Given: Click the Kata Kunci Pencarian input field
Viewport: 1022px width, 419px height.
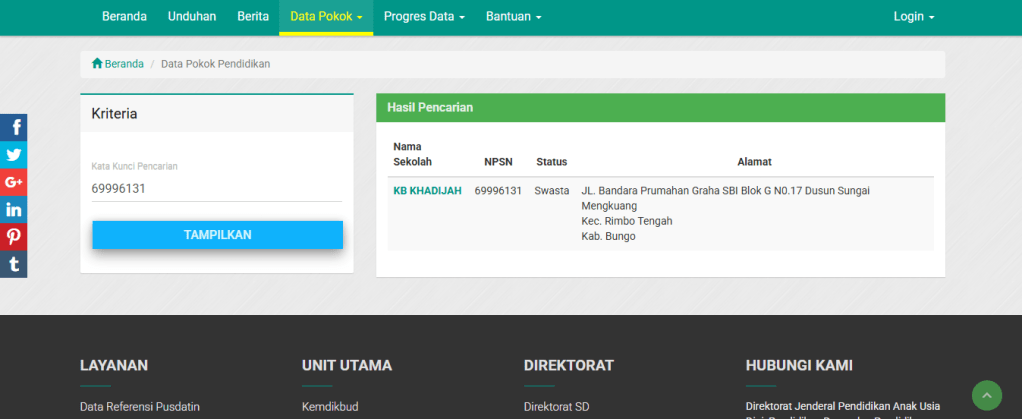Looking at the screenshot, I should coord(216,188).
